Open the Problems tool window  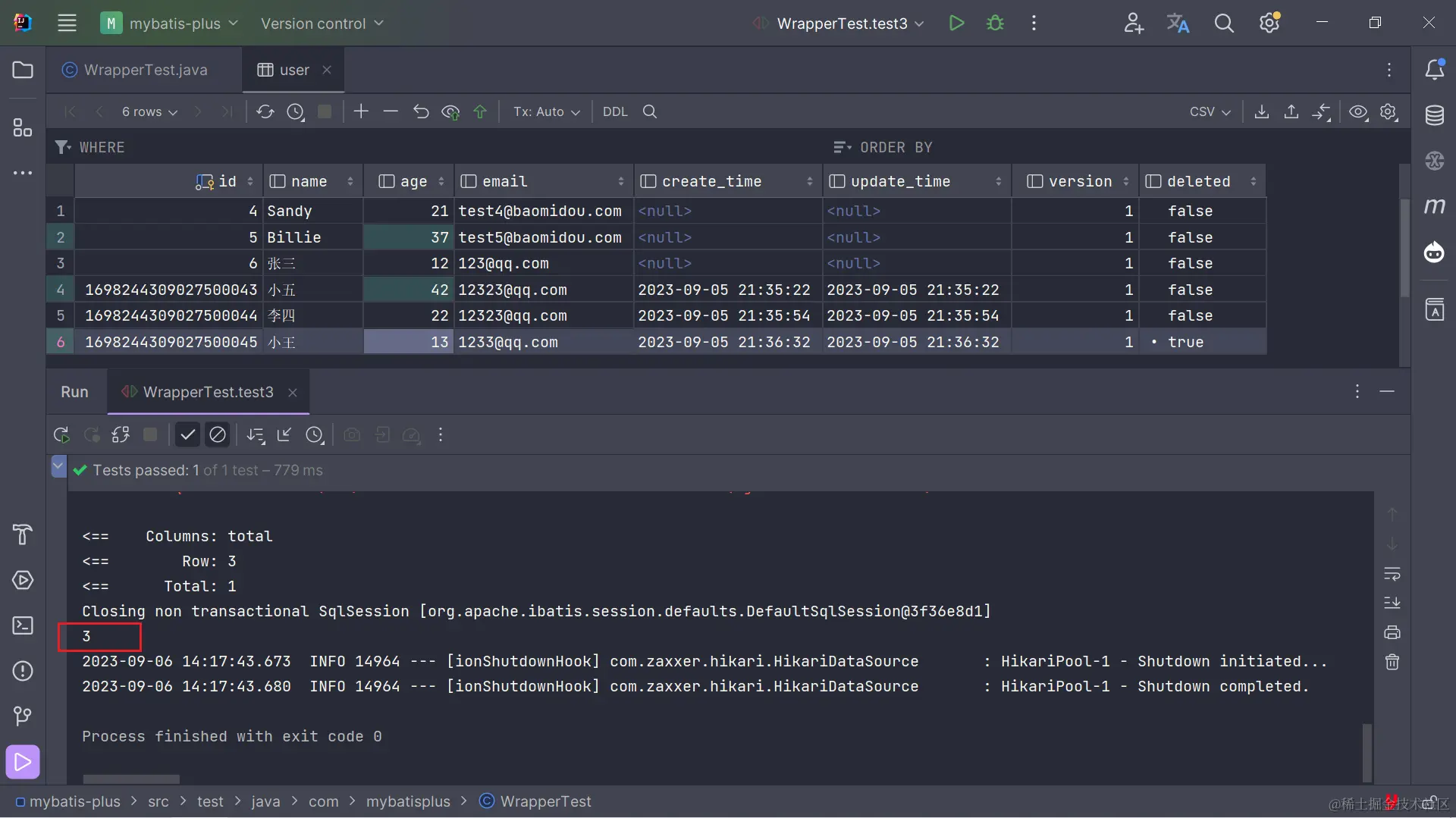[23, 671]
